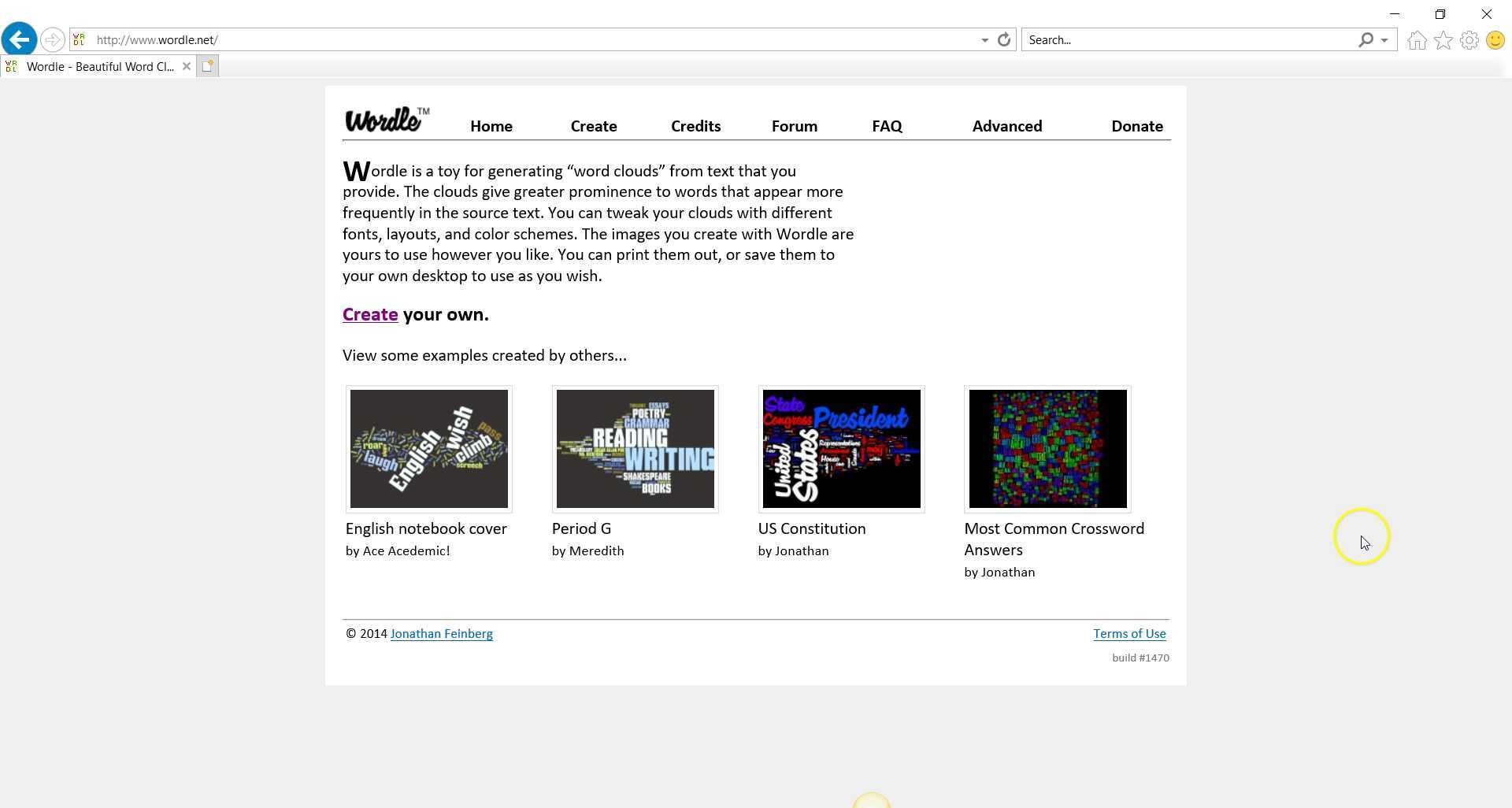Screen dimensions: 1512x808
Task: Click the Wordle logo
Action: click(387, 120)
